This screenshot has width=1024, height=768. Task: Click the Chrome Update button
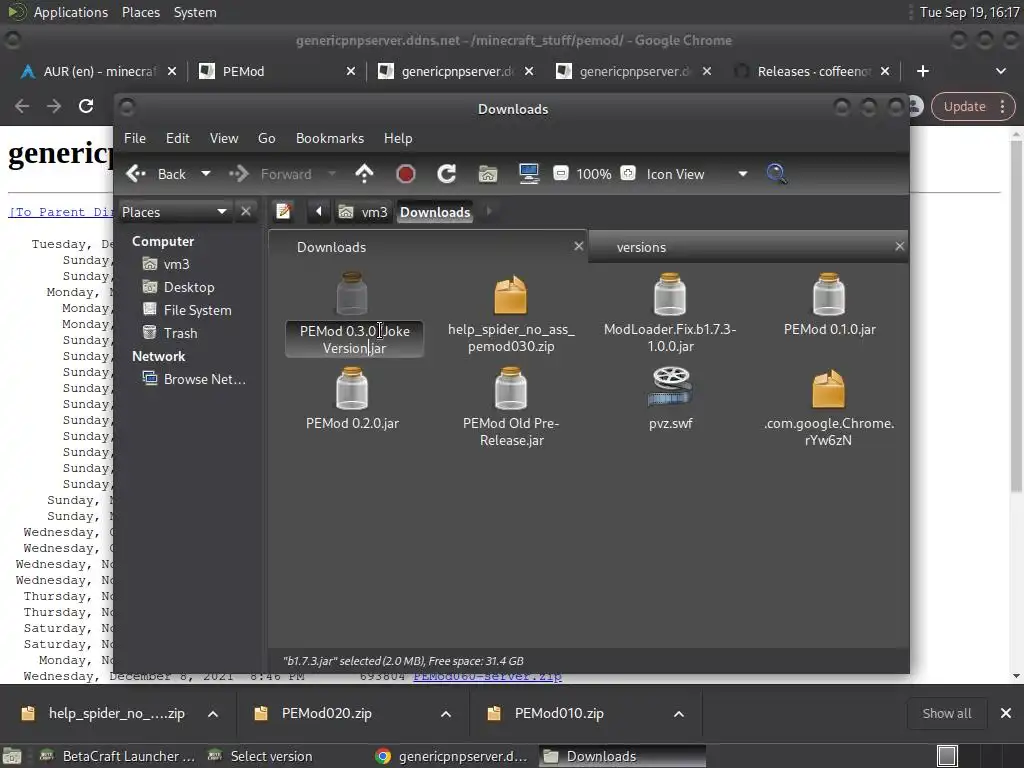point(974,106)
